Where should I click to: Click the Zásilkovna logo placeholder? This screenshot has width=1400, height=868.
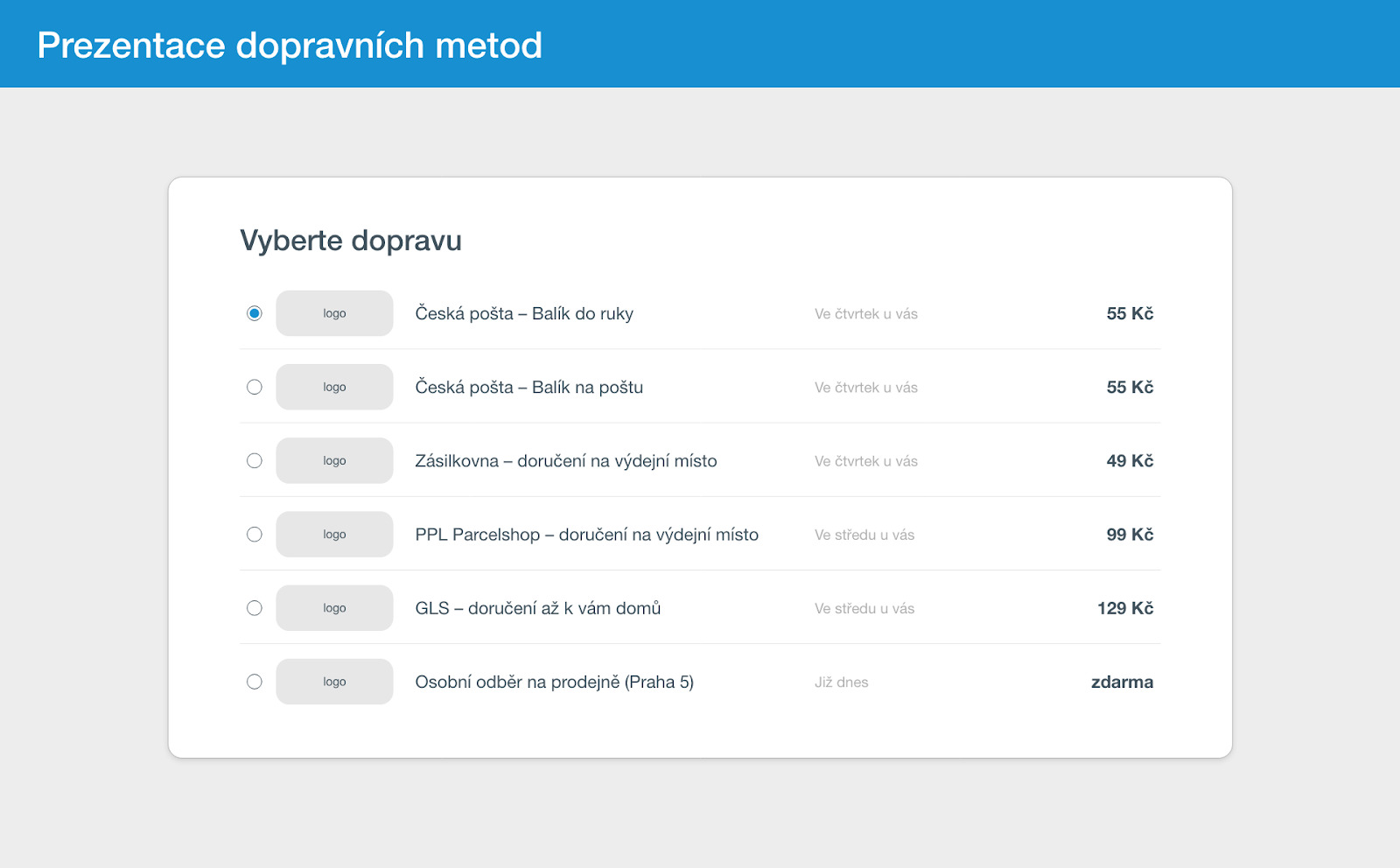pos(334,460)
